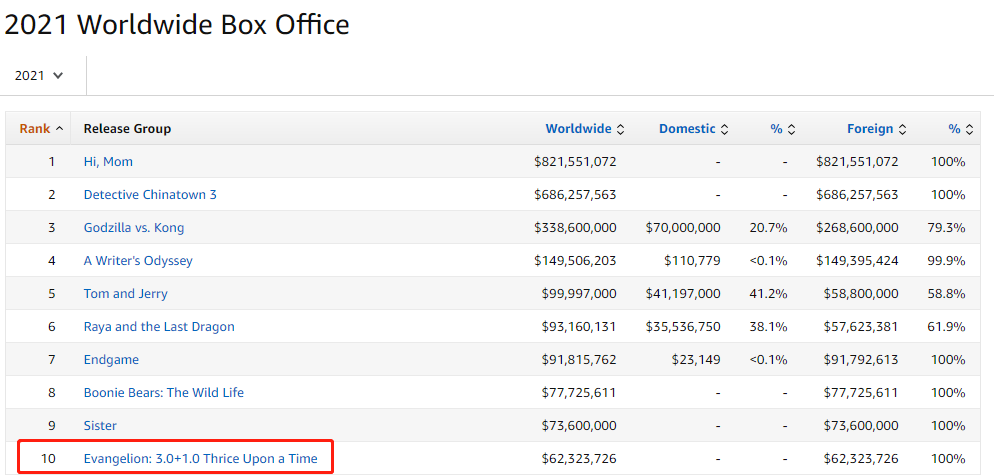Sort by Domestic gross column
994x475 pixels.
(x=692, y=129)
